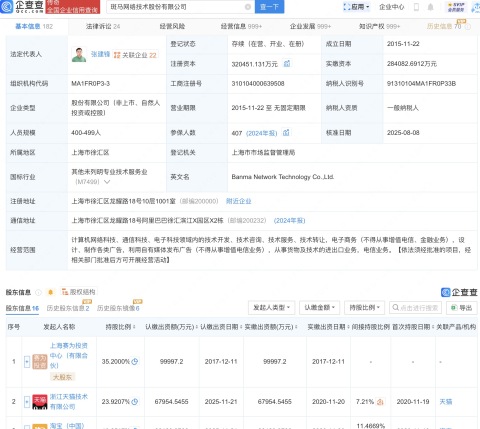The width and height of the screenshot is (480, 429).
Task: Select English name Banma Network Technology text
Action: tap(283, 177)
